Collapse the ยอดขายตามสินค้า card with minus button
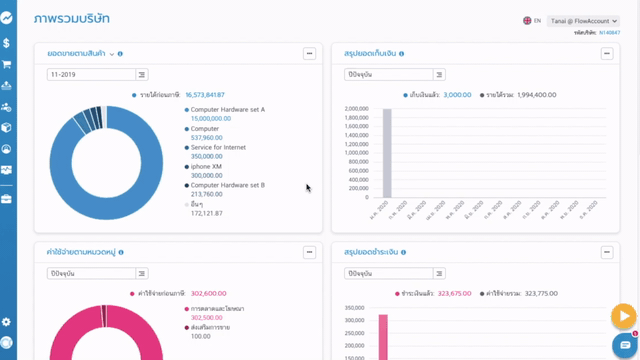Image resolution: width=640 pixels, height=360 pixels. [309, 53]
